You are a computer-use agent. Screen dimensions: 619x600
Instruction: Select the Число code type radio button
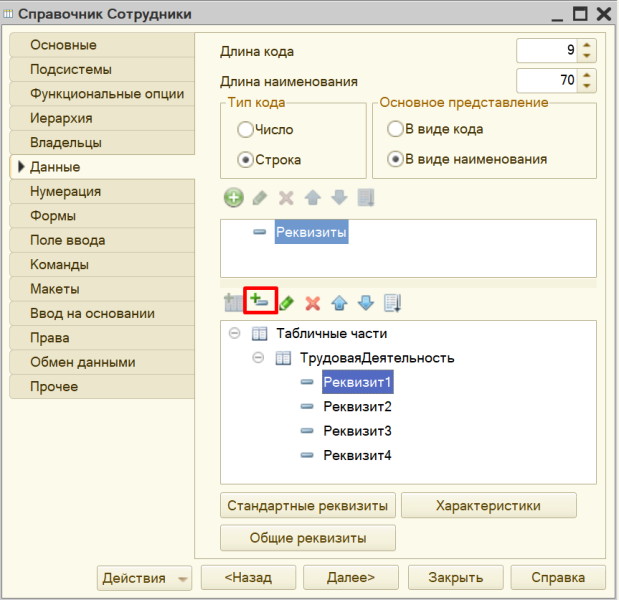[245, 130]
